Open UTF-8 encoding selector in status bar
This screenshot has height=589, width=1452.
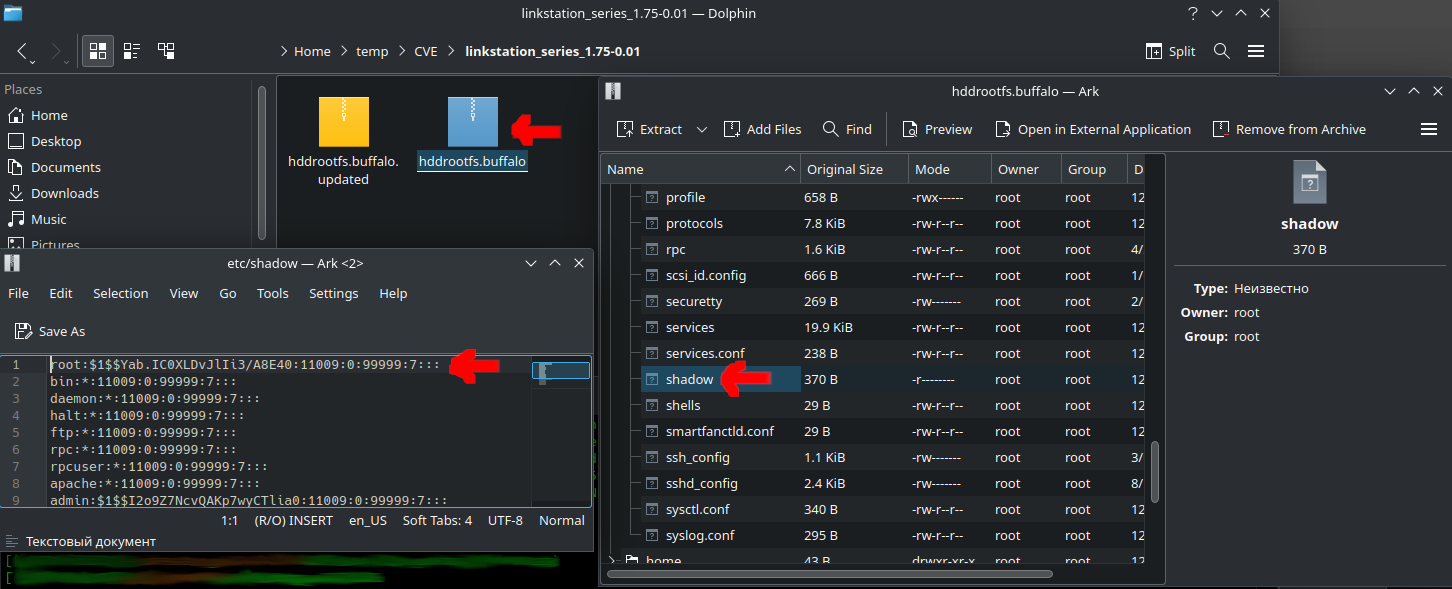[x=505, y=520]
